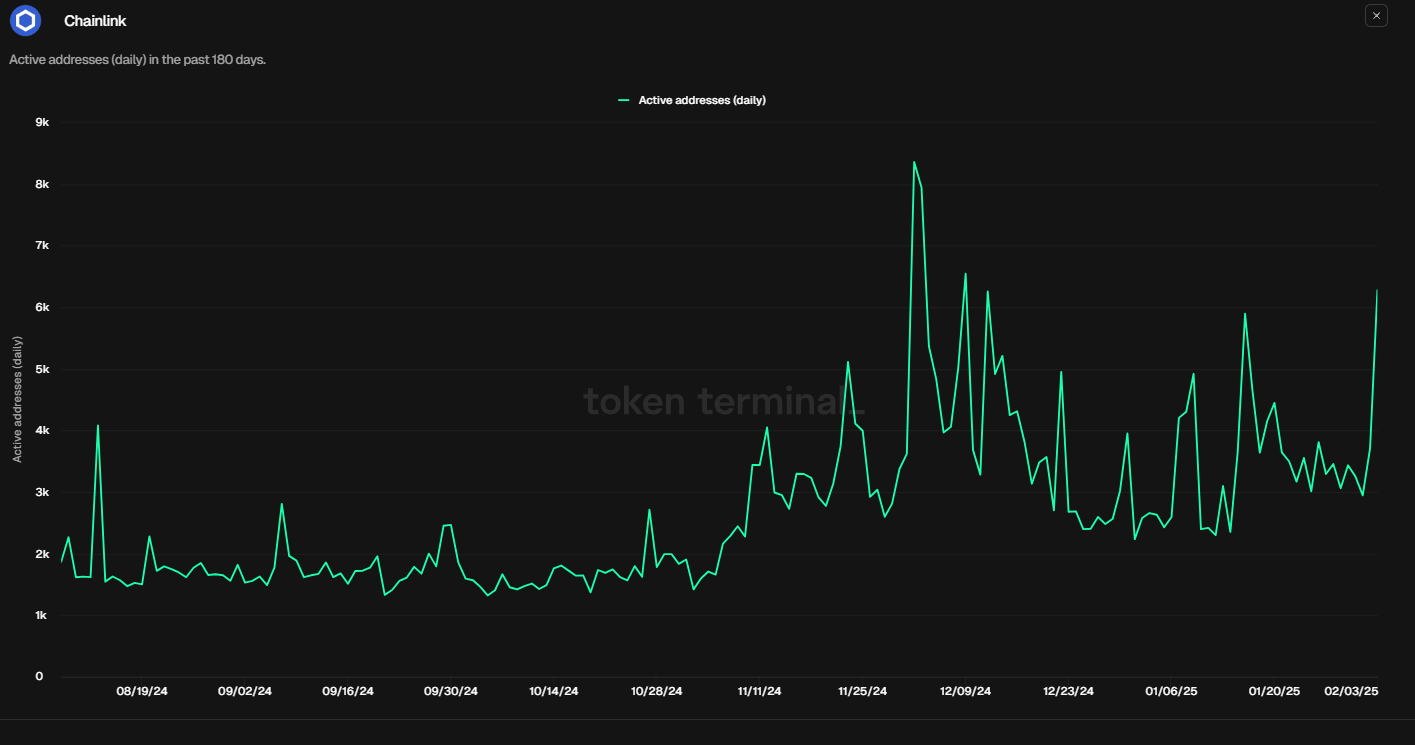The height and width of the screenshot is (745, 1415).
Task: Toggle the Active addresses (daily) legend series
Action: coord(701,100)
